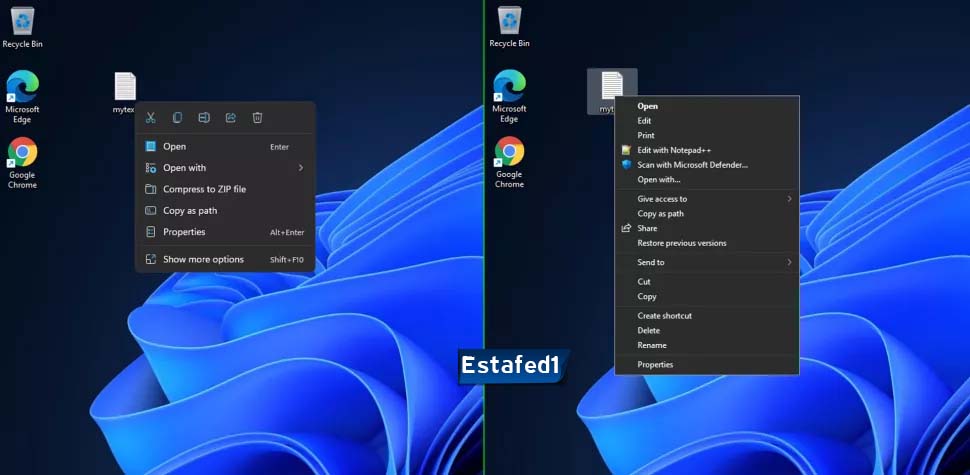Screen dimensions: 970x475
Task: Select Microsoft Edge icon on right desktop
Action: pos(509,96)
